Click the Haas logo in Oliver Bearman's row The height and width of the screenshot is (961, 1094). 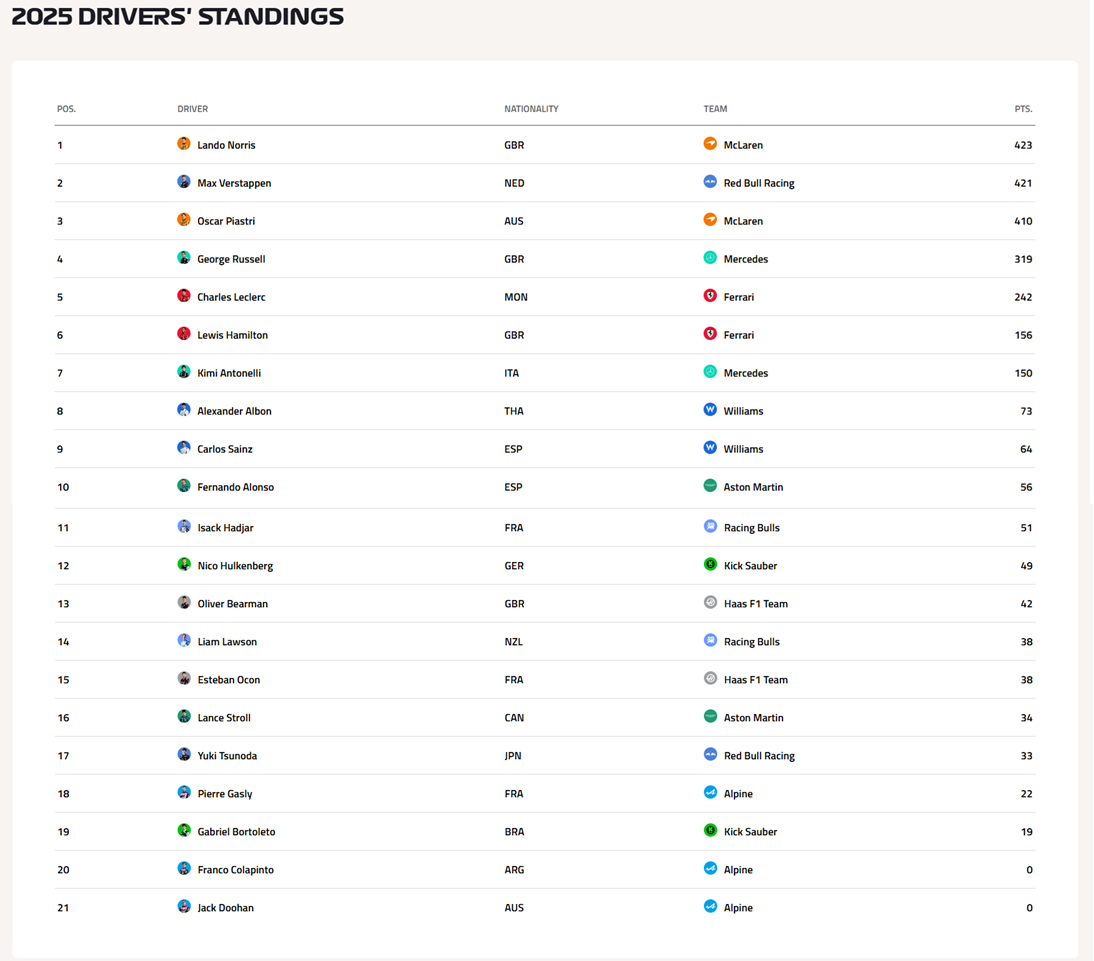click(x=710, y=603)
